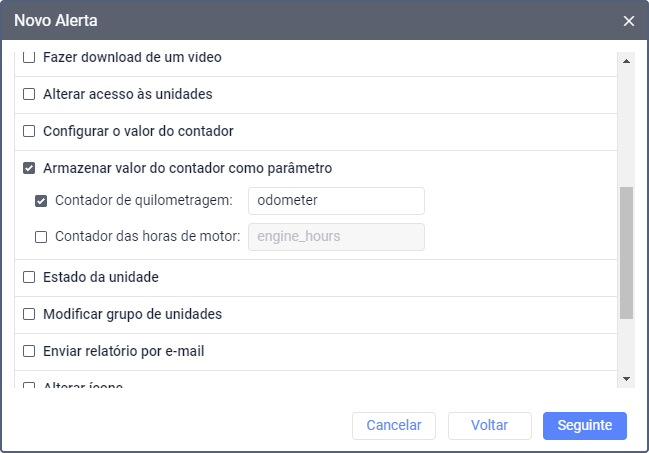
Task: Select Modificar grupo de unidades checkbox
Action: tap(29, 314)
